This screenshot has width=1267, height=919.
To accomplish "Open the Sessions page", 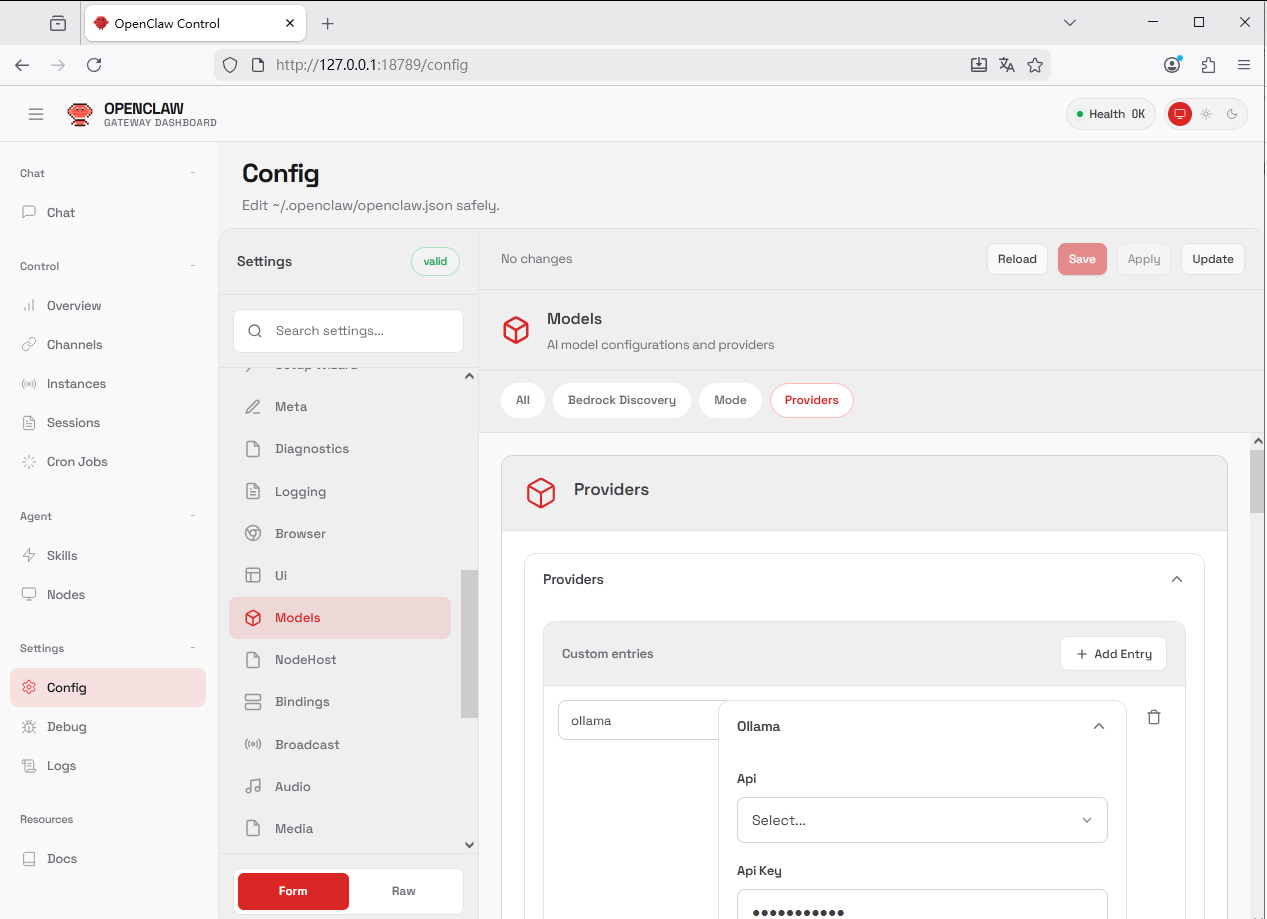I will 108,422.
